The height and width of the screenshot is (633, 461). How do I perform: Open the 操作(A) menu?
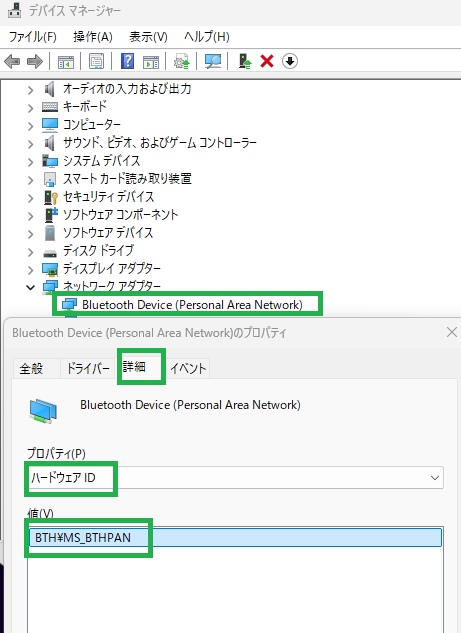click(x=93, y=37)
